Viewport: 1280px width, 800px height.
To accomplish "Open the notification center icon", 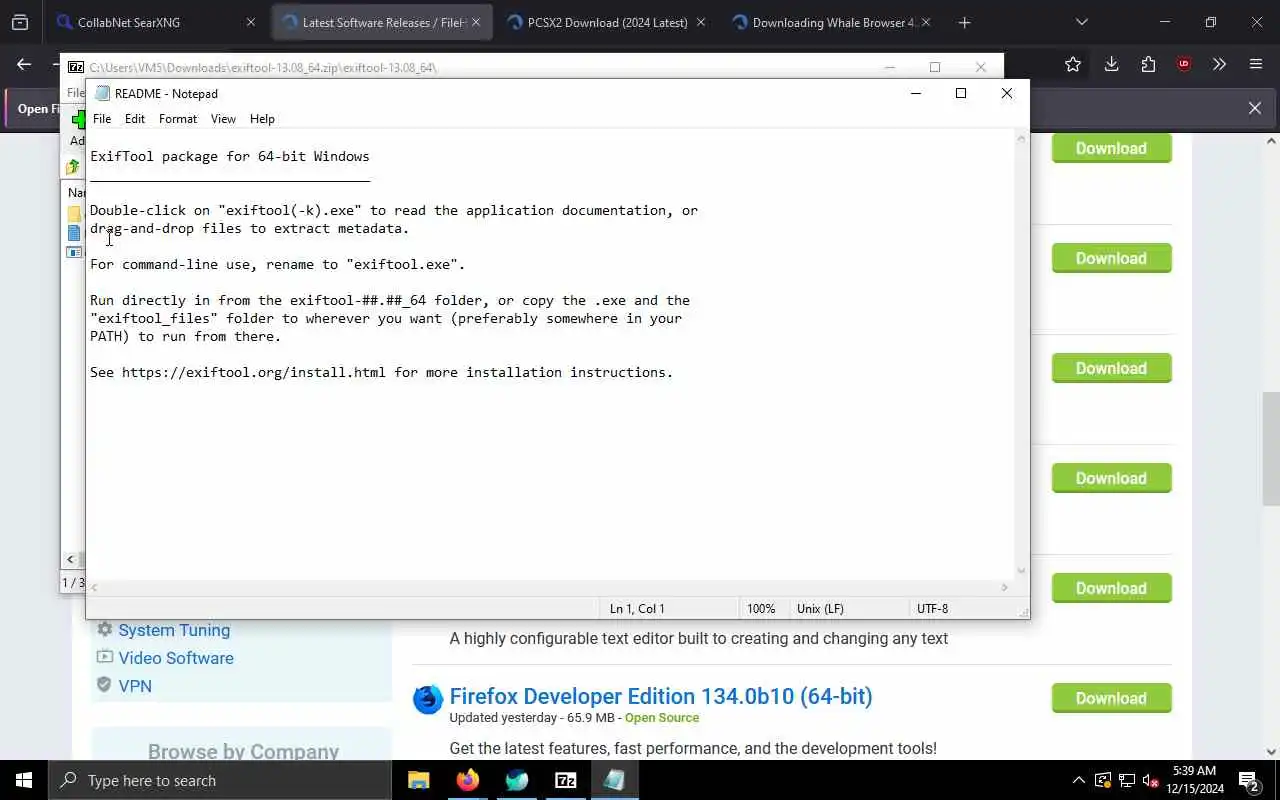I will tap(1249, 780).
